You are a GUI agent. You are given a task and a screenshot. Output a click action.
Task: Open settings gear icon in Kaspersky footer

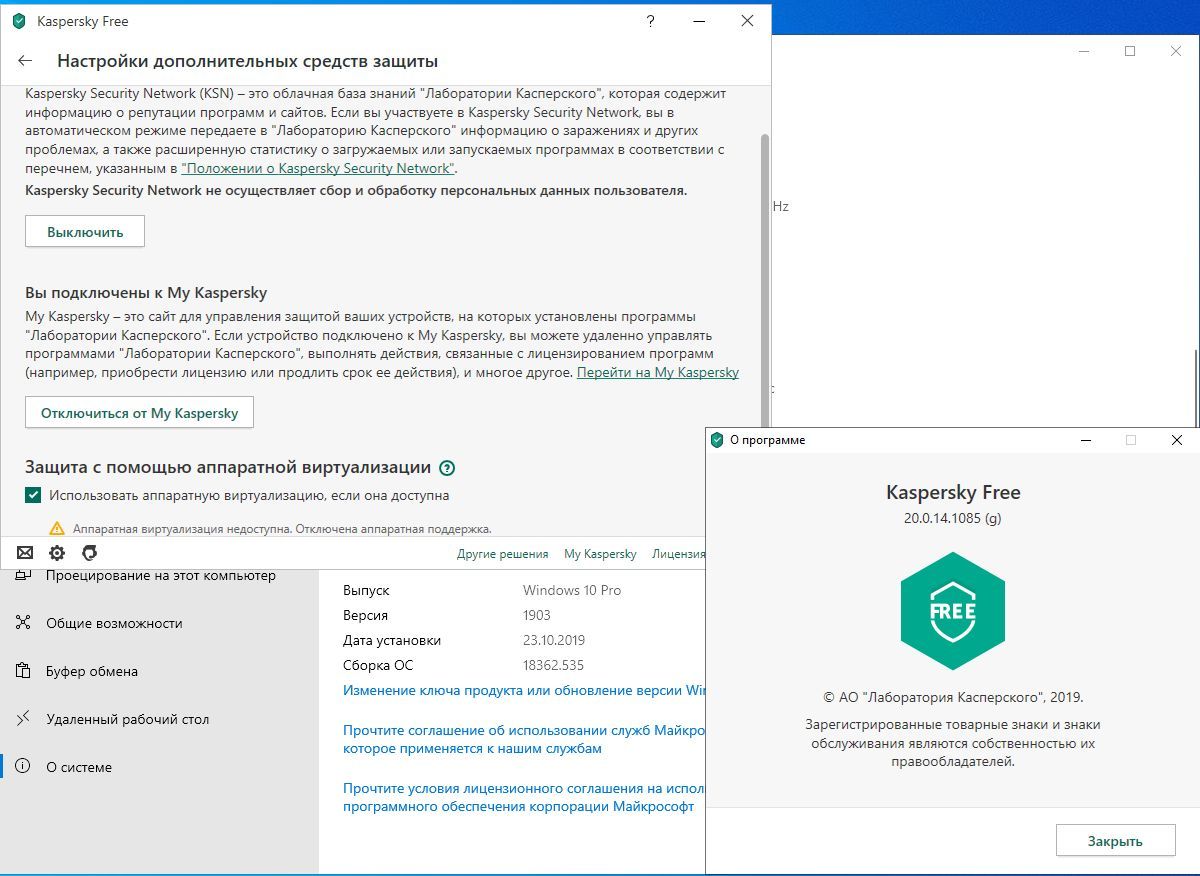coord(57,553)
